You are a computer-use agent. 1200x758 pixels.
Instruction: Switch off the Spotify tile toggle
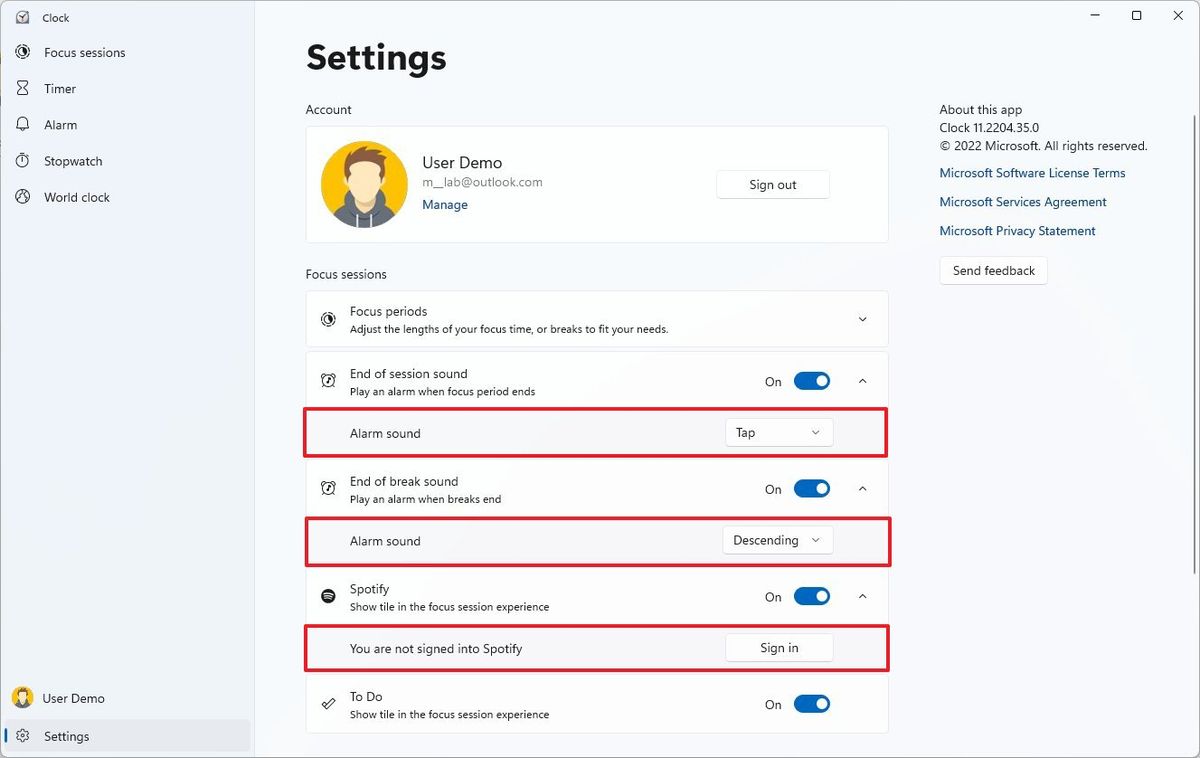pyautogui.click(x=811, y=597)
